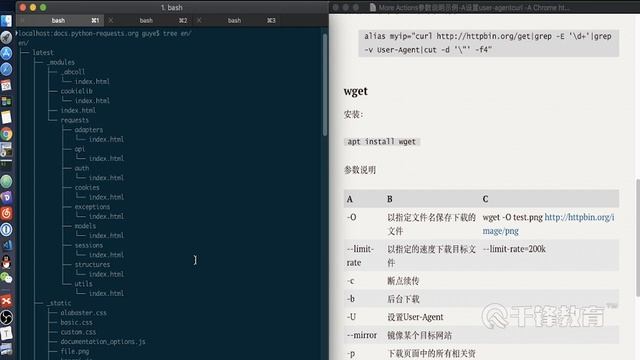Click the 'wget' heading in document
Viewport: 640px width, 360px height.
tap(356, 91)
